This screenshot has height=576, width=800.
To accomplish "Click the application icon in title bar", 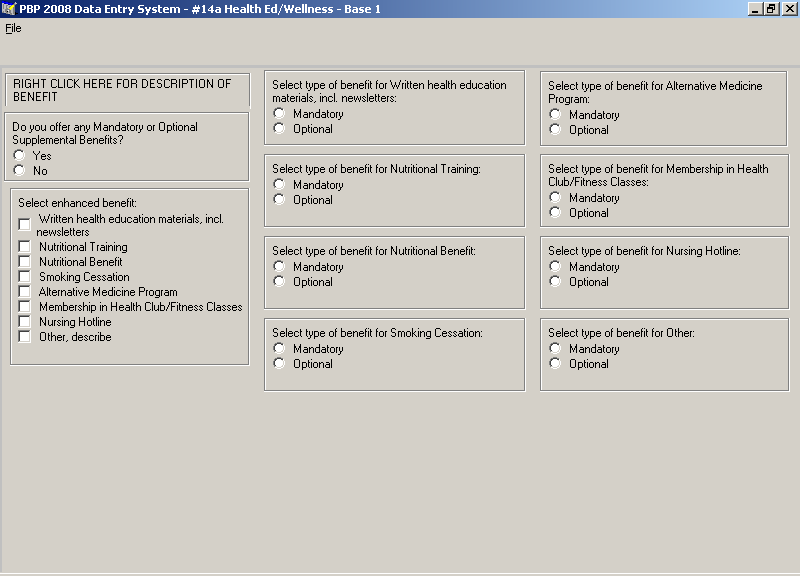I will coord(9,9).
